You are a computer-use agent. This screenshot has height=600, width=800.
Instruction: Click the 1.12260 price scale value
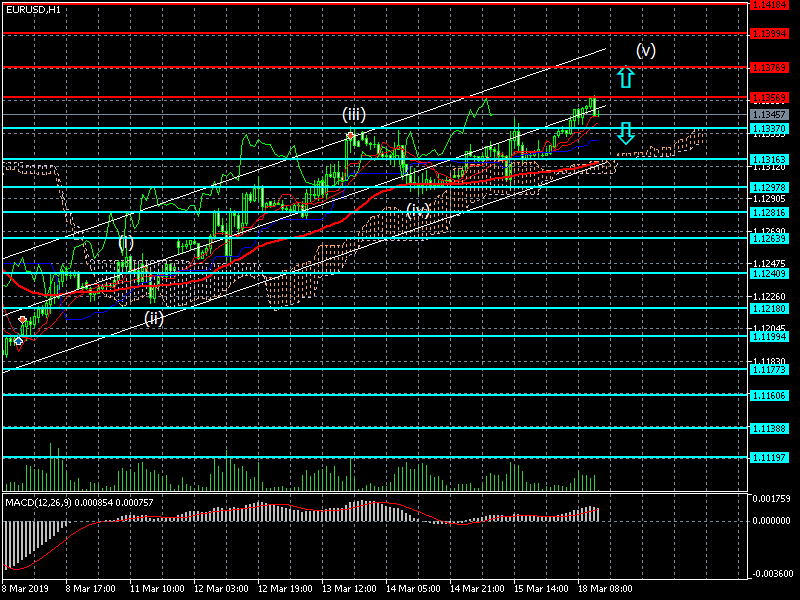[769, 296]
